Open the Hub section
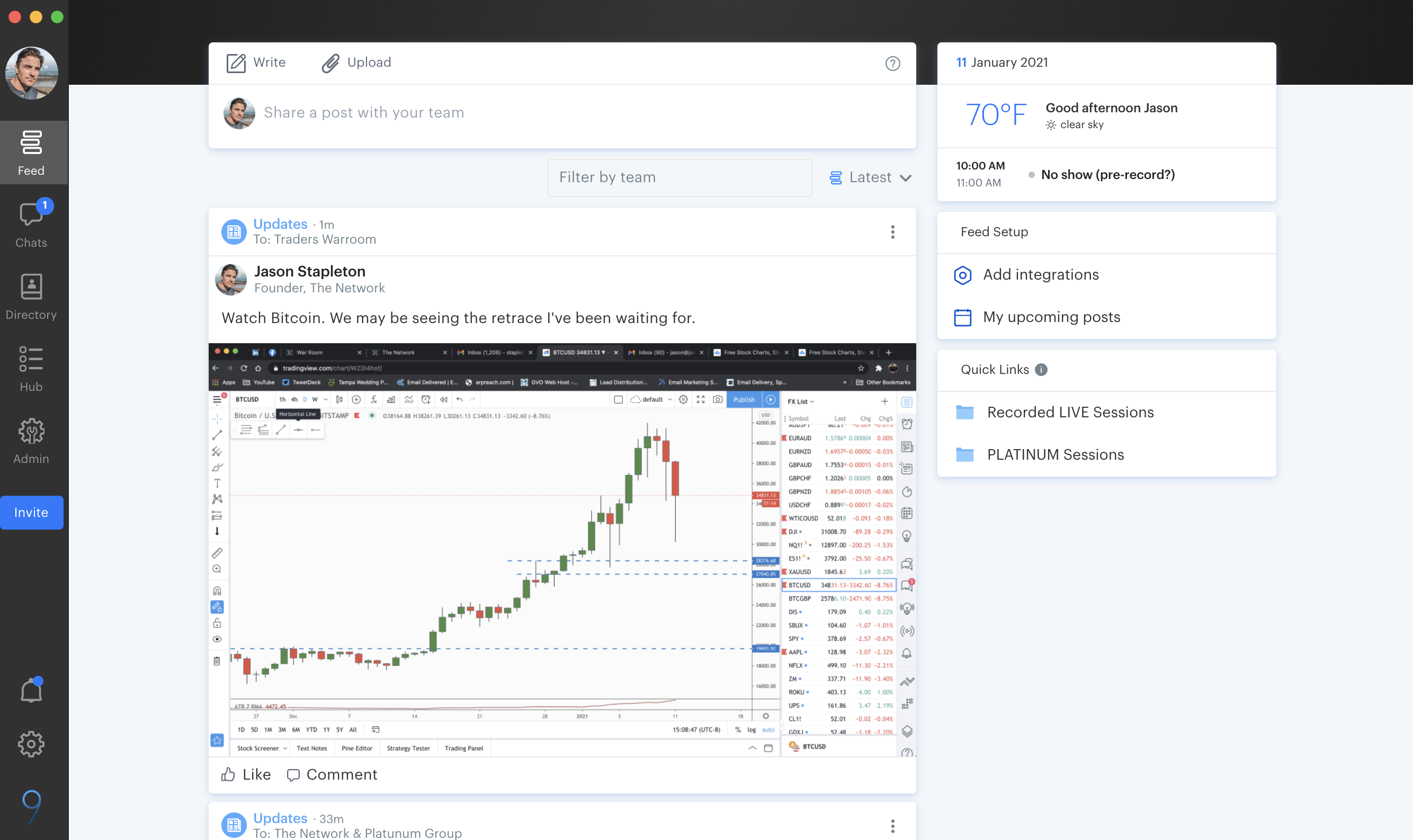The image size is (1413, 840). (x=31, y=369)
